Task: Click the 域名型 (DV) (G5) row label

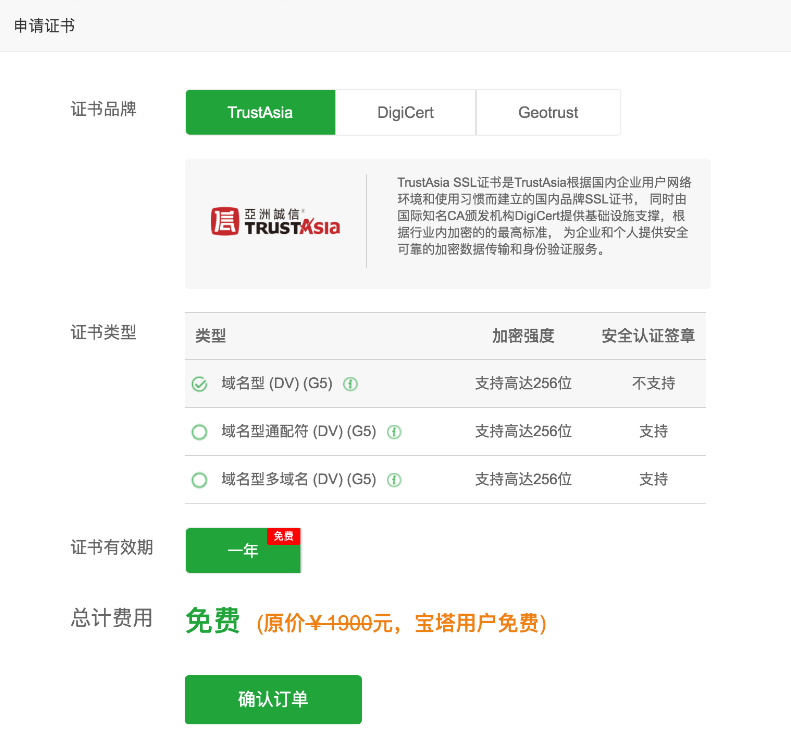Action: (277, 383)
